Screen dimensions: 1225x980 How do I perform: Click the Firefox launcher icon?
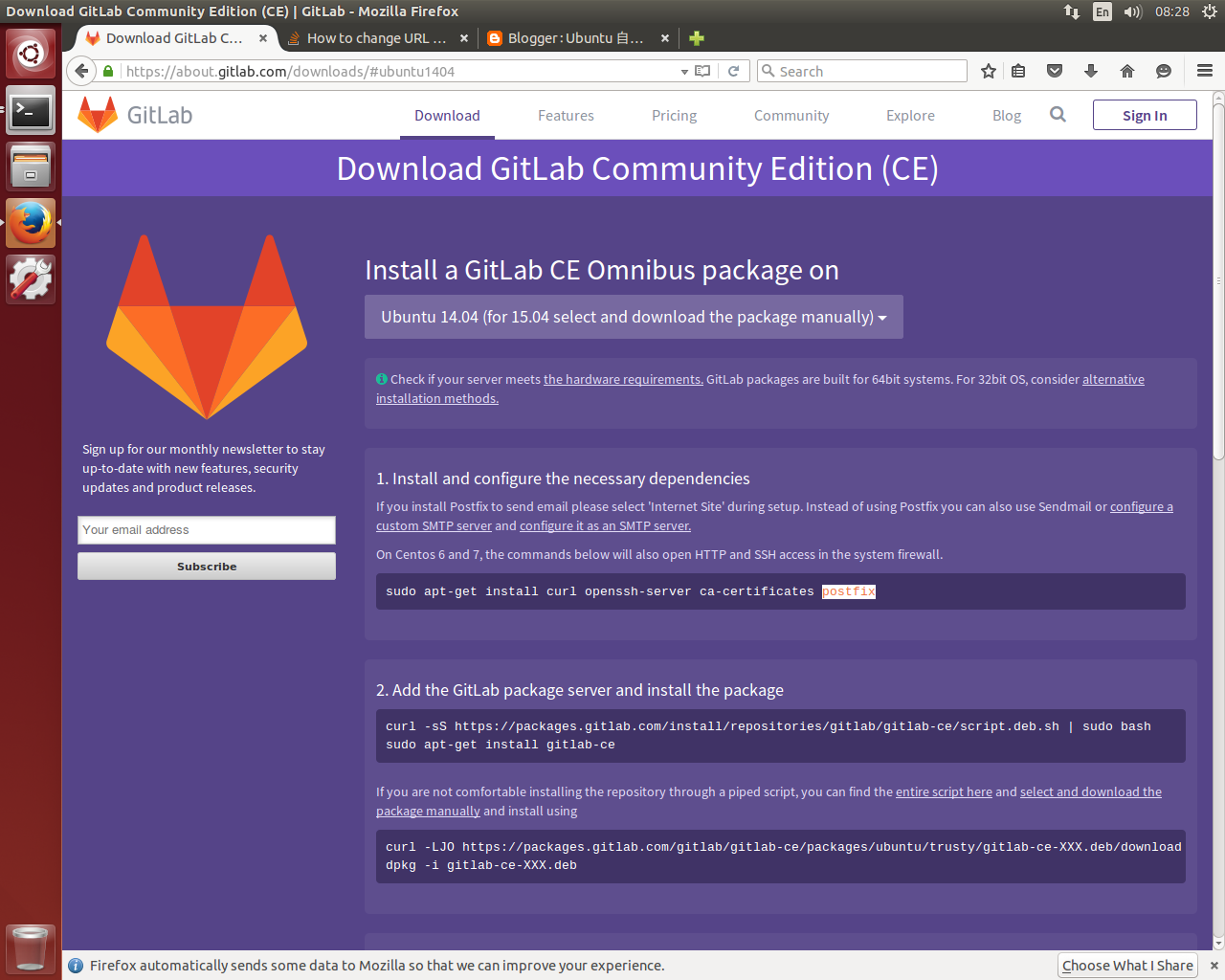(x=31, y=223)
